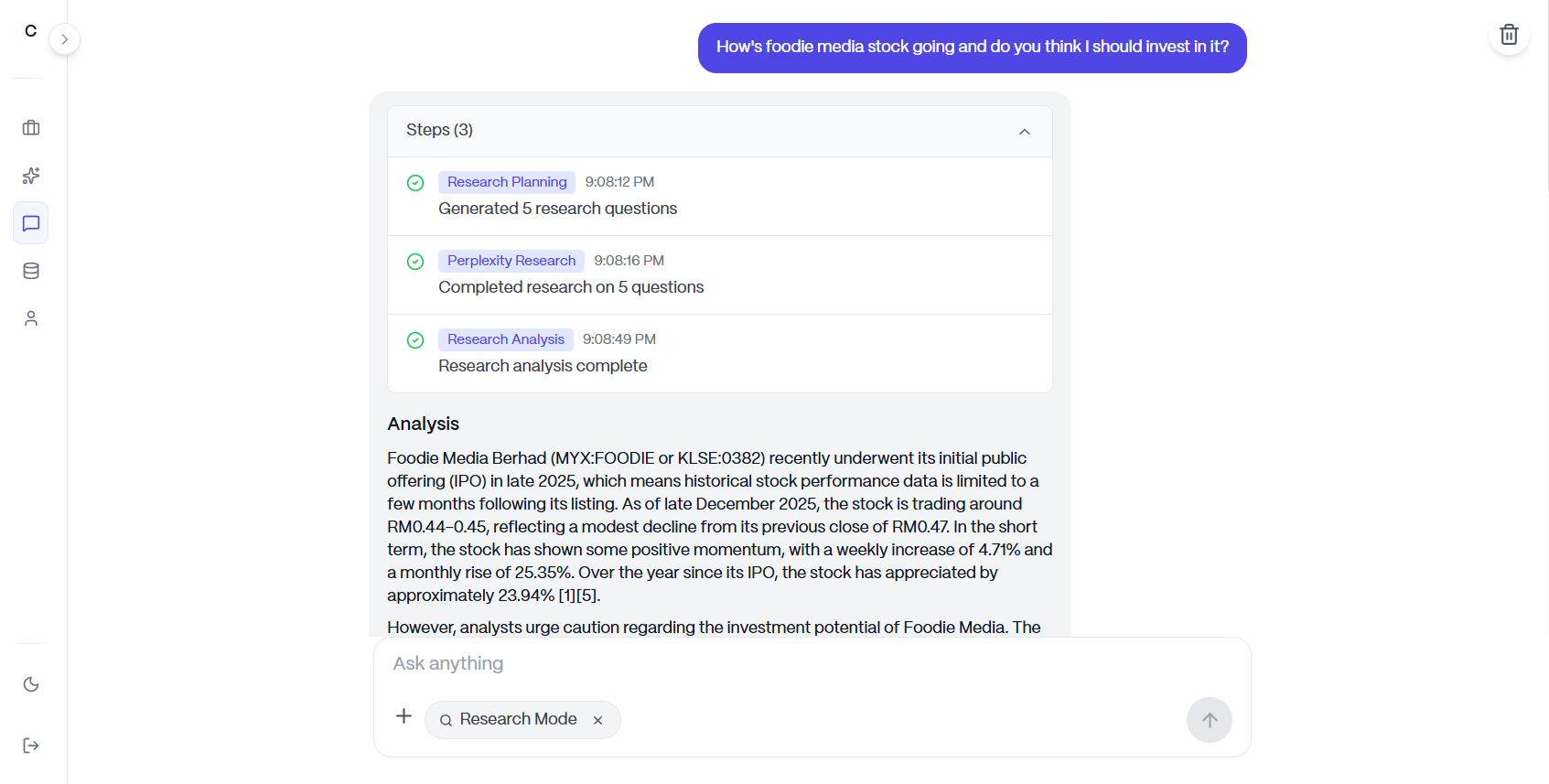The image size is (1549, 784).
Task: Toggle dark mode with the moon icon
Action: click(30, 683)
